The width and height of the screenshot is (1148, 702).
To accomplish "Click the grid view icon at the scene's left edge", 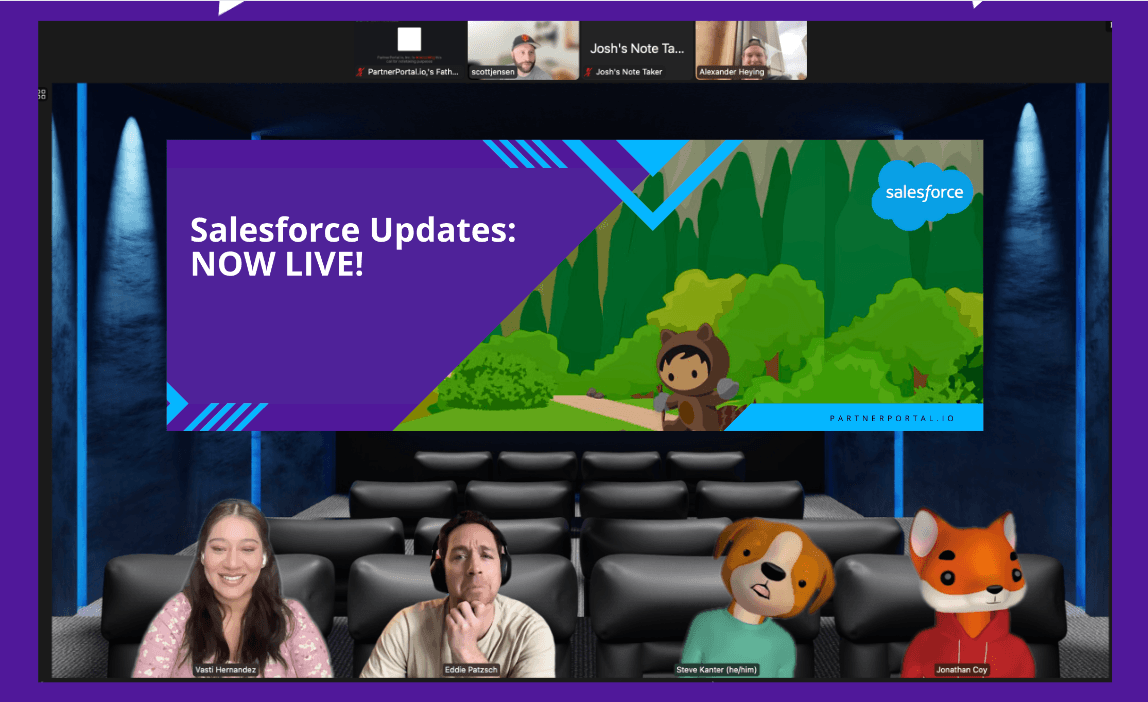I will [42, 94].
